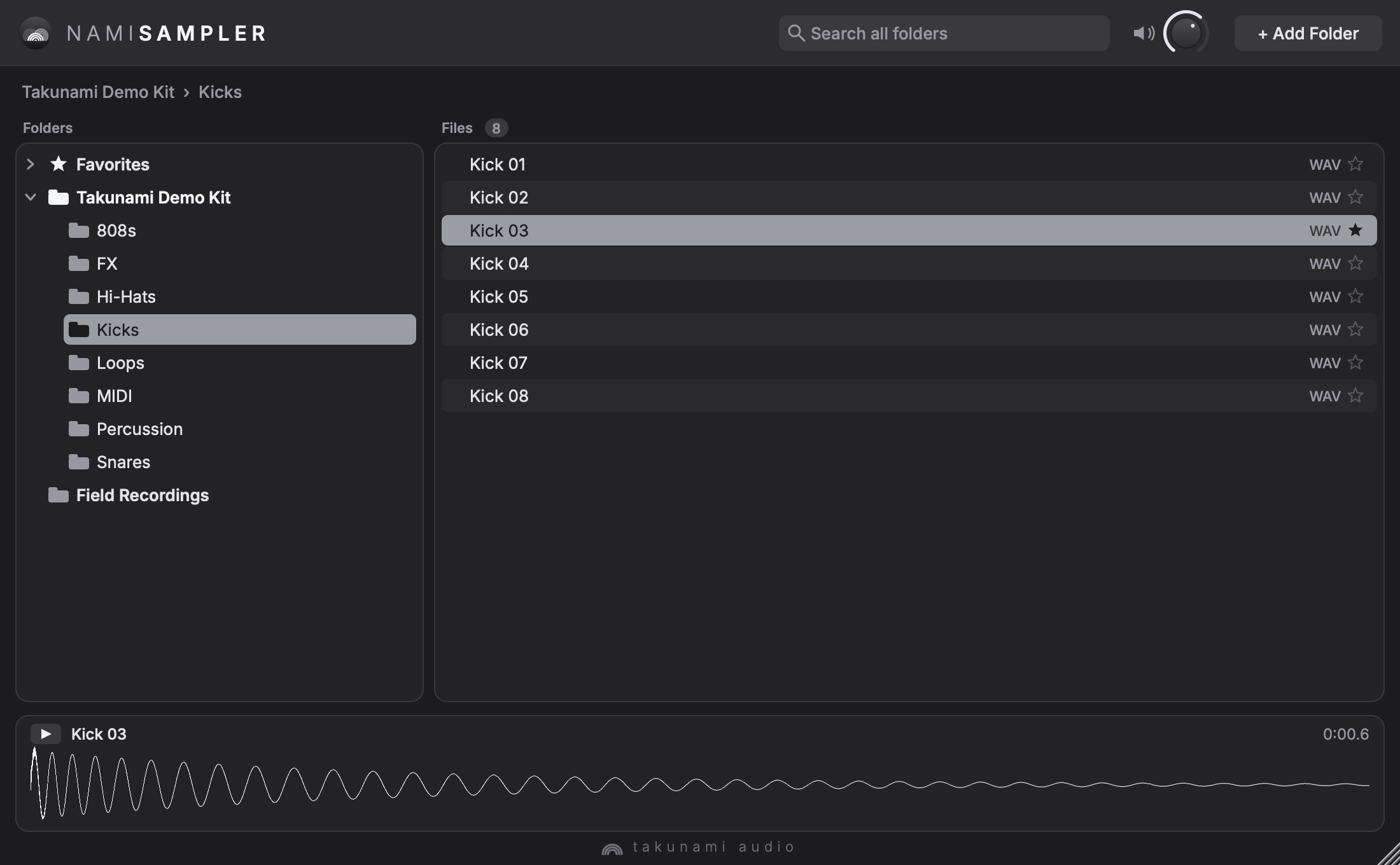The width and height of the screenshot is (1400, 865).
Task: Select the Kick 01 file
Action: click(909, 164)
